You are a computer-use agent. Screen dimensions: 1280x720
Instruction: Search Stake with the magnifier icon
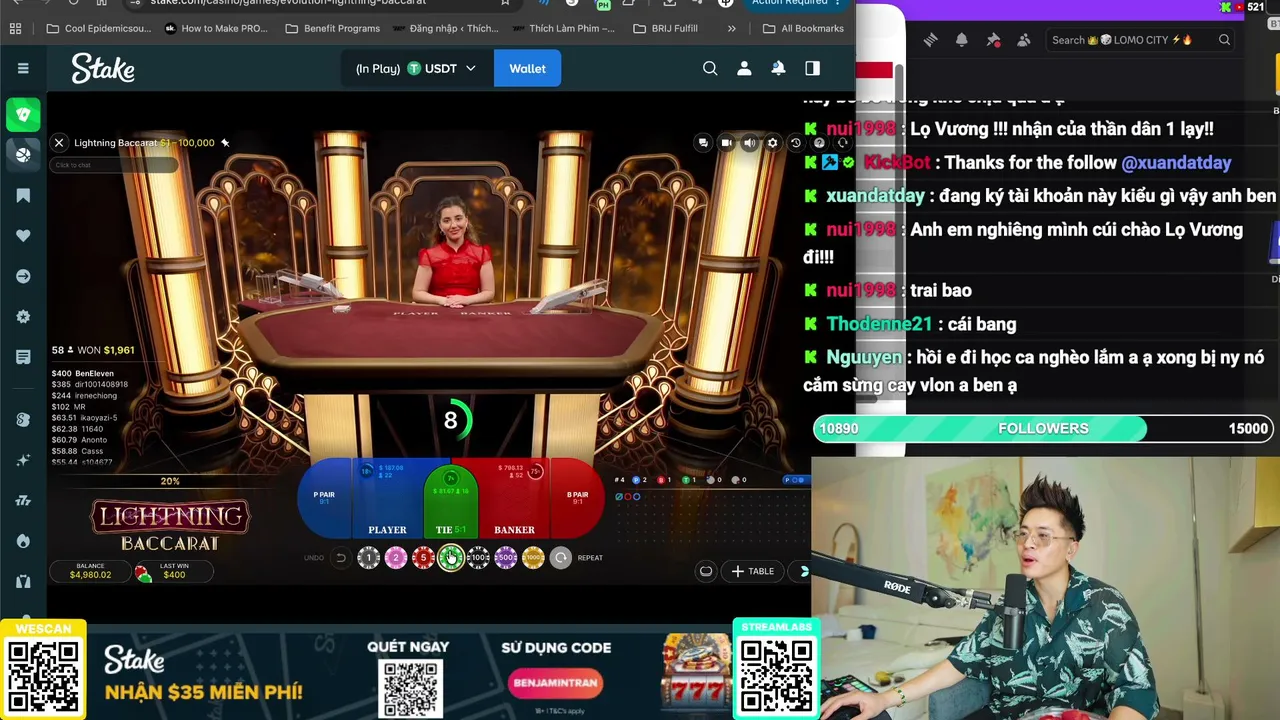pos(710,68)
